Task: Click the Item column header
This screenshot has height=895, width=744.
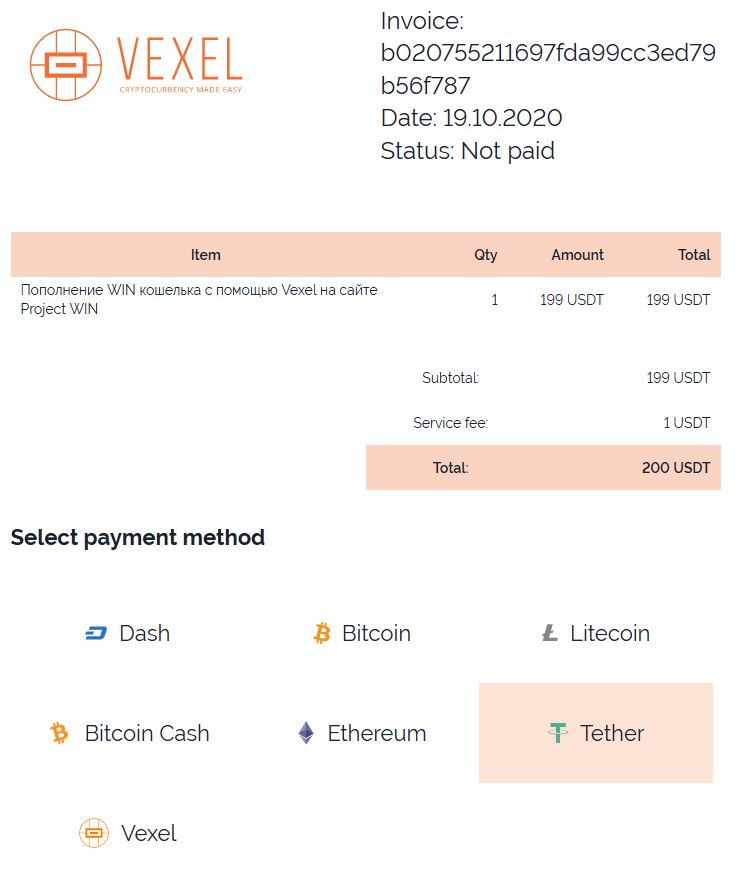Action: [x=205, y=255]
